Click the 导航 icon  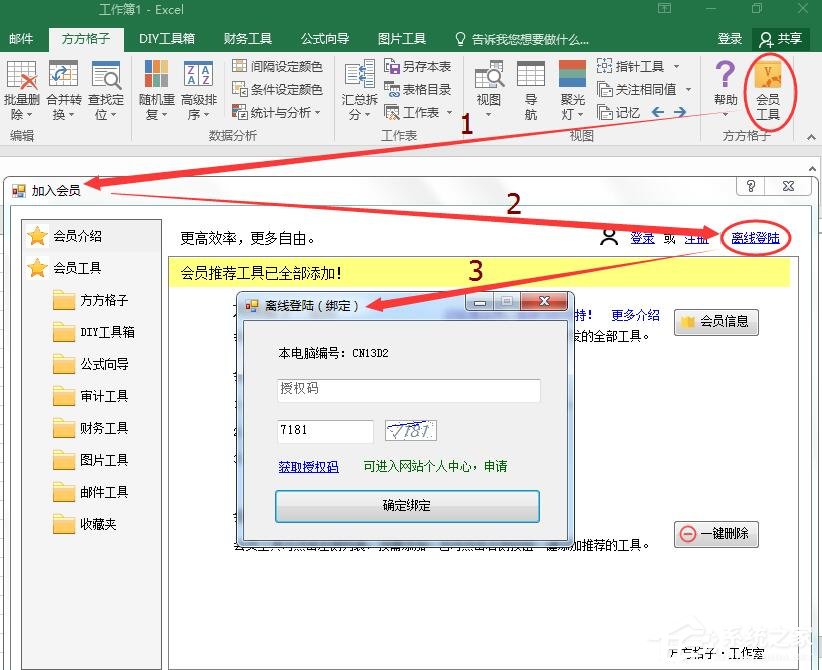coord(531,73)
